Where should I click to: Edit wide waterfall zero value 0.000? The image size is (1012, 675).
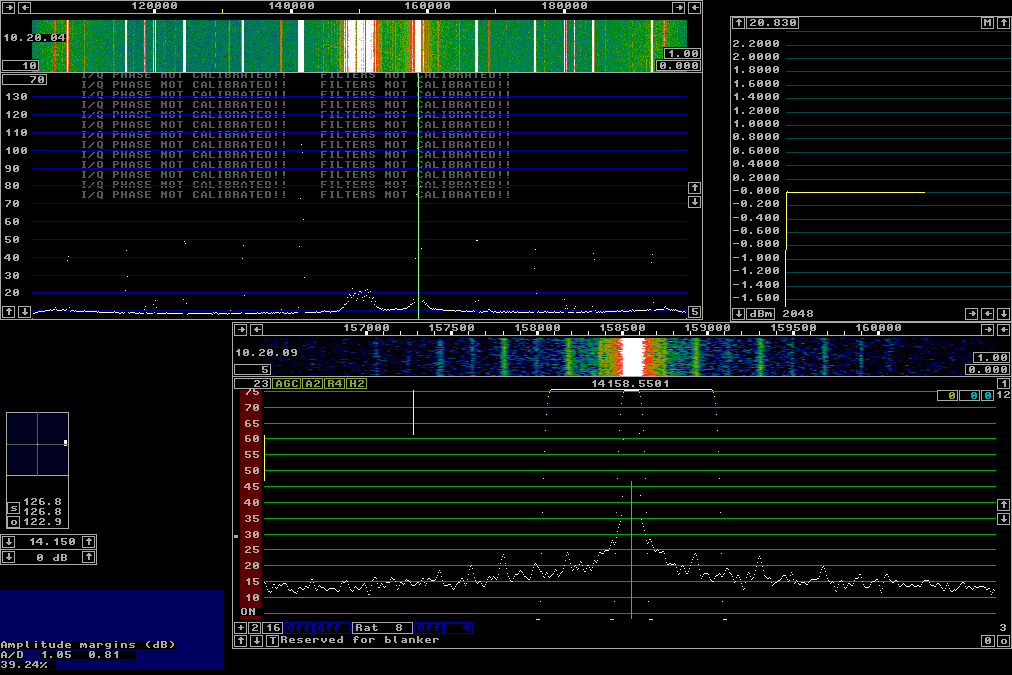pyautogui.click(x=678, y=65)
